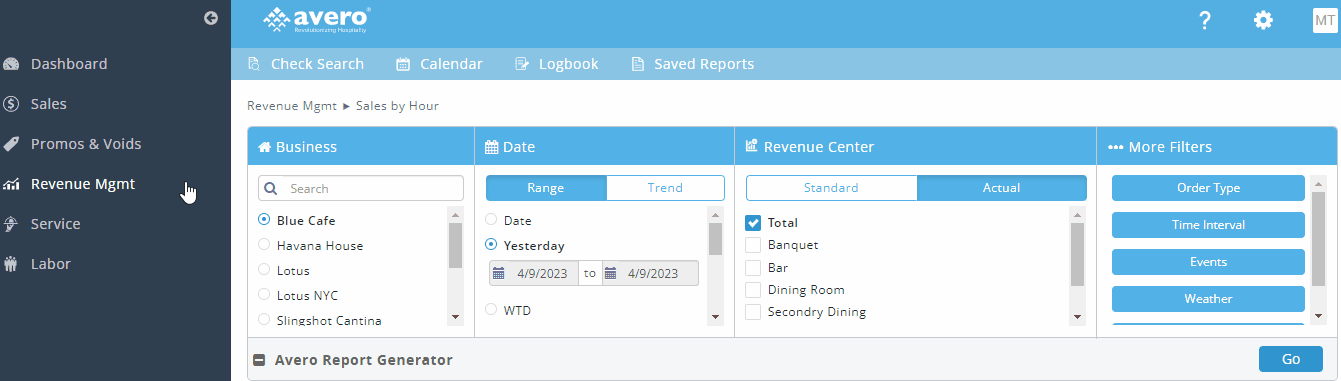1341x381 pixels.
Task: Check the Secondry Dining checkbox
Action: point(754,312)
